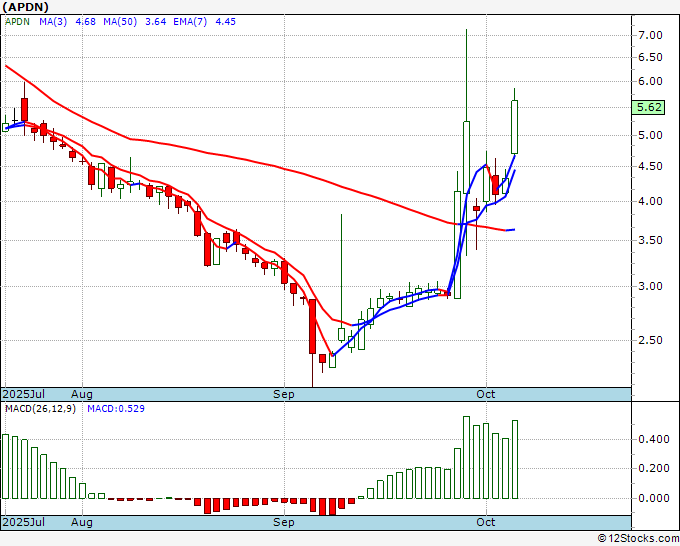Click the 4.50 price axis label
The height and width of the screenshot is (546, 680).
pyautogui.click(x=650, y=167)
